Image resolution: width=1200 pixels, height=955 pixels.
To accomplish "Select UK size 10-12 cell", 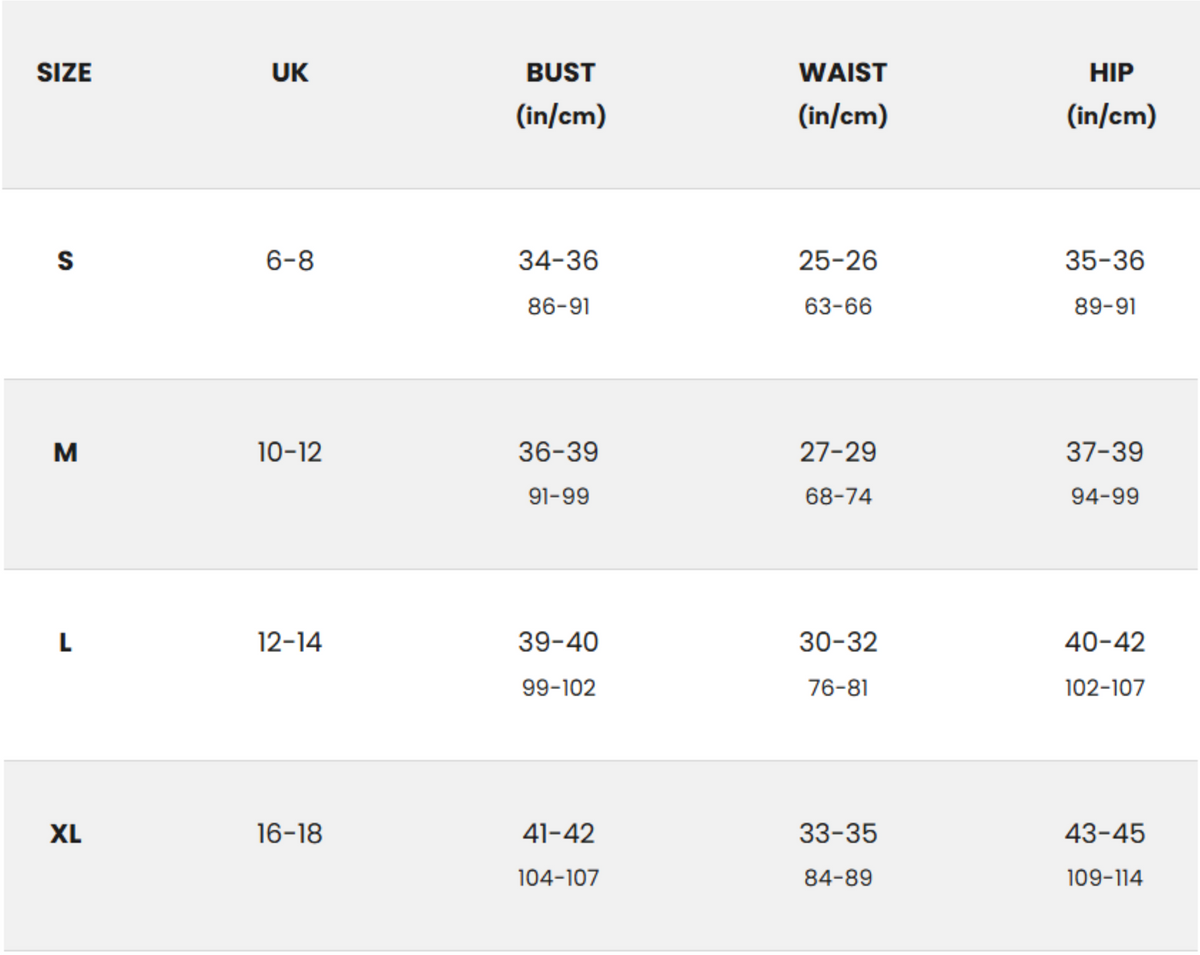I will 290,453.
